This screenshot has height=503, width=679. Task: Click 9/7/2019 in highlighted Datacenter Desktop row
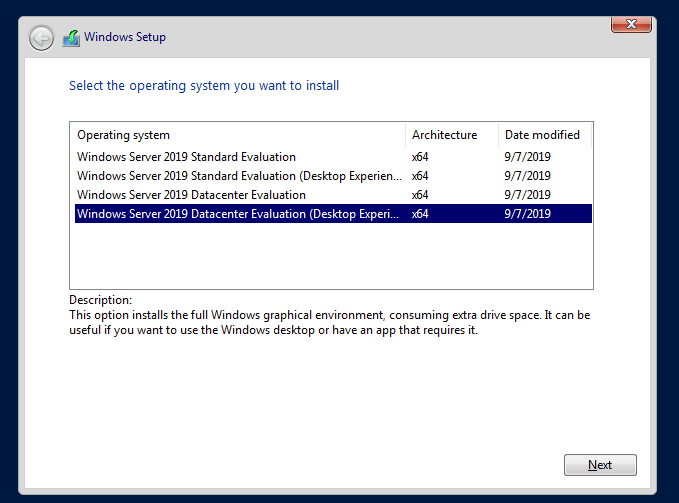click(x=527, y=214)
